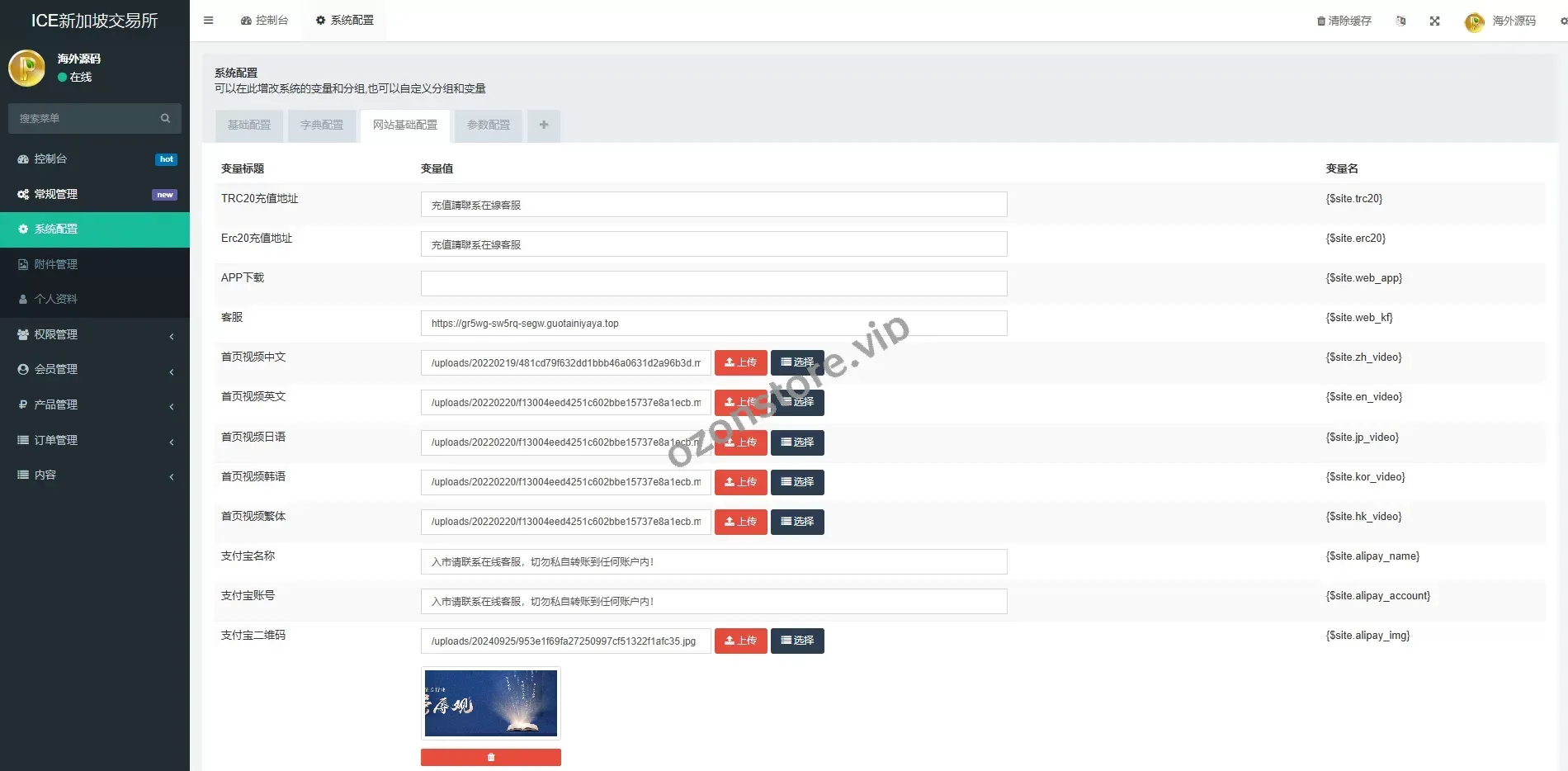Click the language switch icon in header
The image size is (1568, 771).
1400,21
